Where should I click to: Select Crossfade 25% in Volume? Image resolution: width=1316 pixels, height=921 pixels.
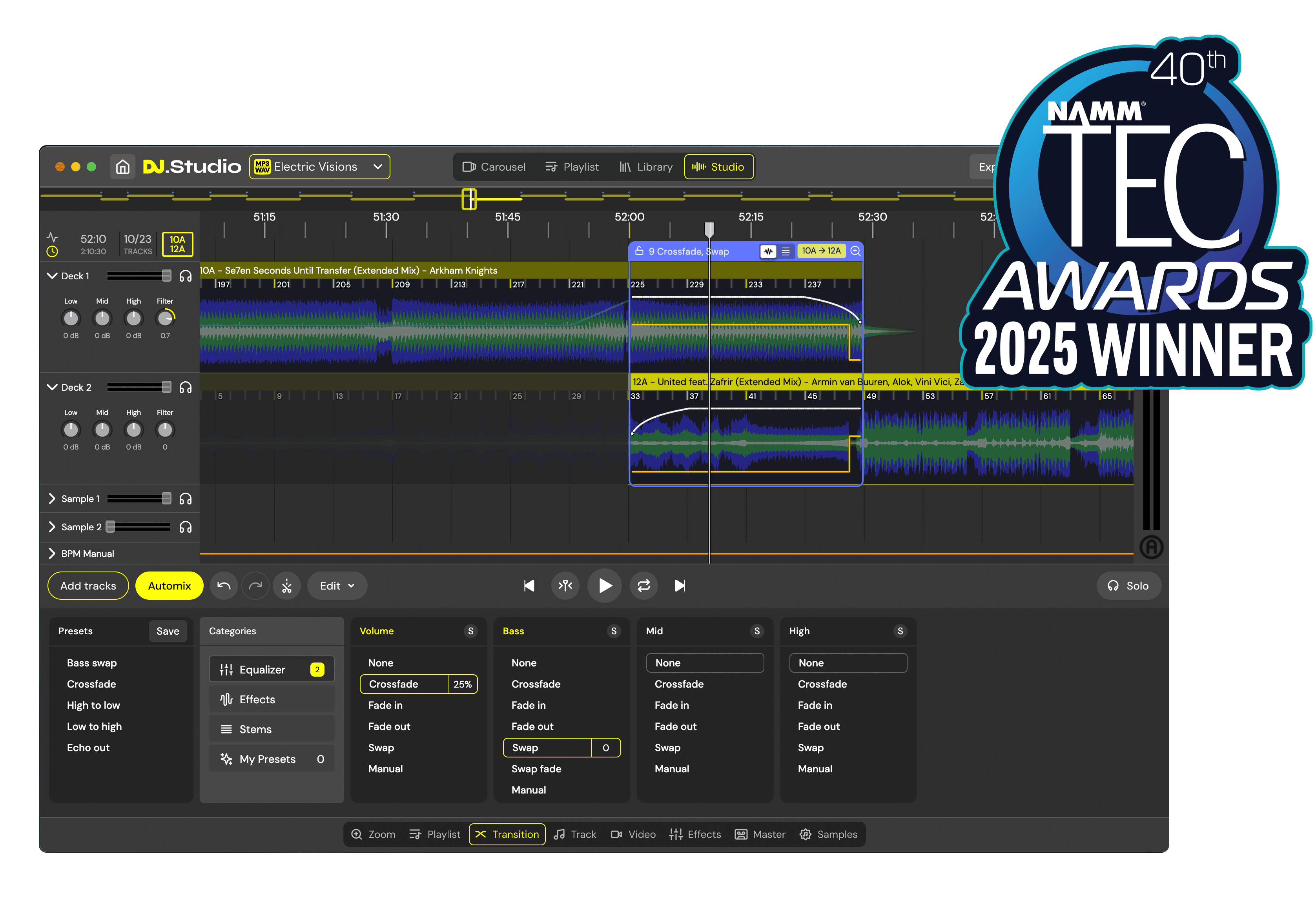[x=419, y=685]
